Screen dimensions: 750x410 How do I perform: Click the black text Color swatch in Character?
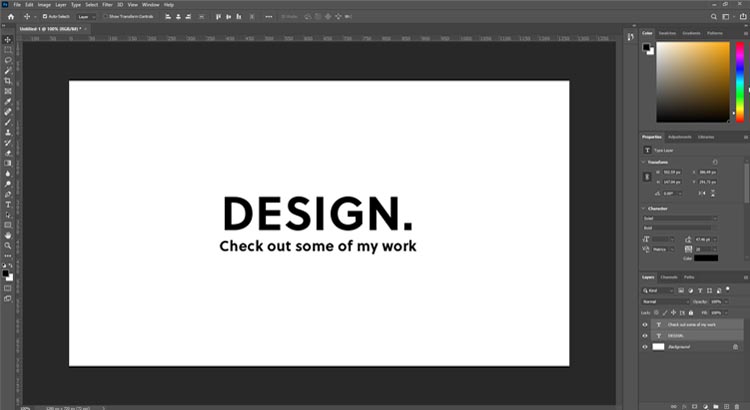(705, 258)
